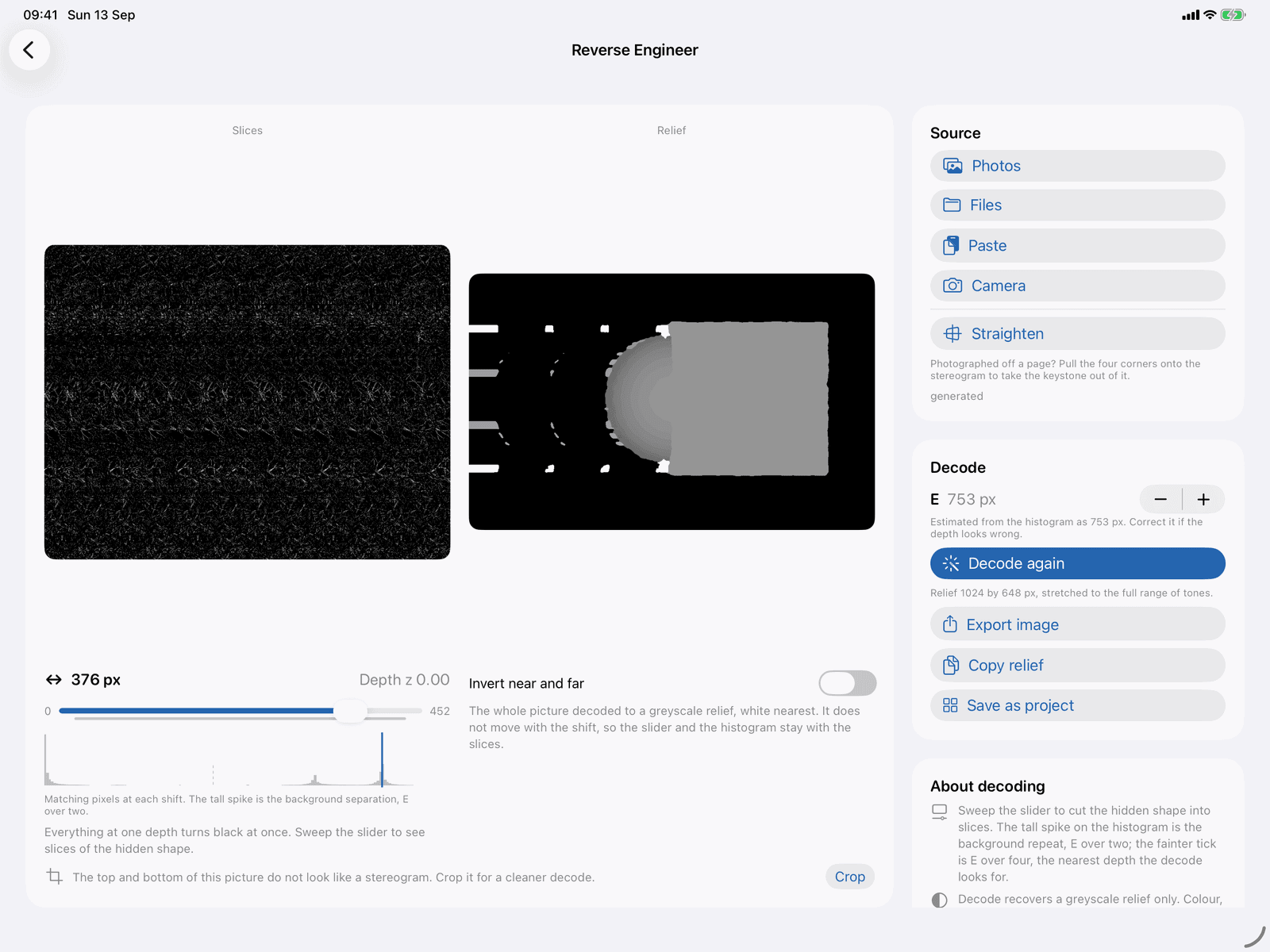Increase E with the plus button

click(1203, 499)
